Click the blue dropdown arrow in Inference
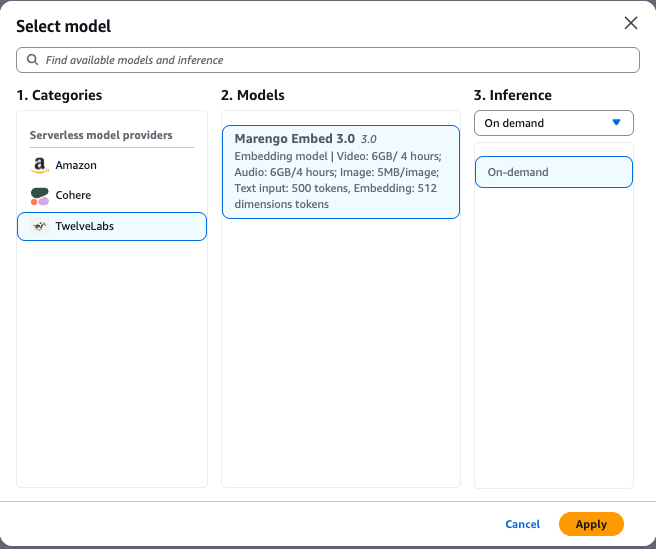 pos(616,122)
